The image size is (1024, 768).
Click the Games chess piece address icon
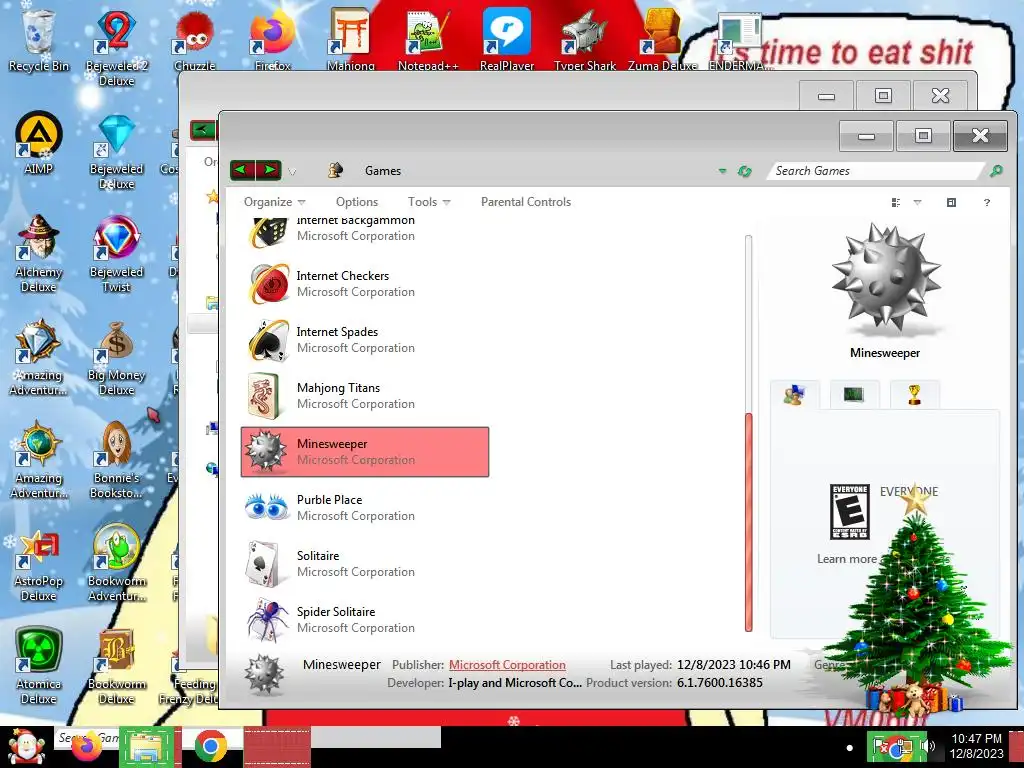[336, 170]
